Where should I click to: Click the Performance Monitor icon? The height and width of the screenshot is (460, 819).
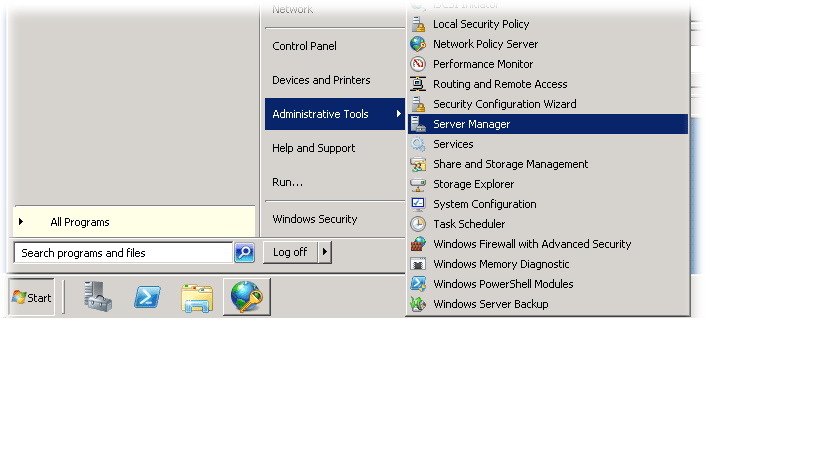point(418,64)
